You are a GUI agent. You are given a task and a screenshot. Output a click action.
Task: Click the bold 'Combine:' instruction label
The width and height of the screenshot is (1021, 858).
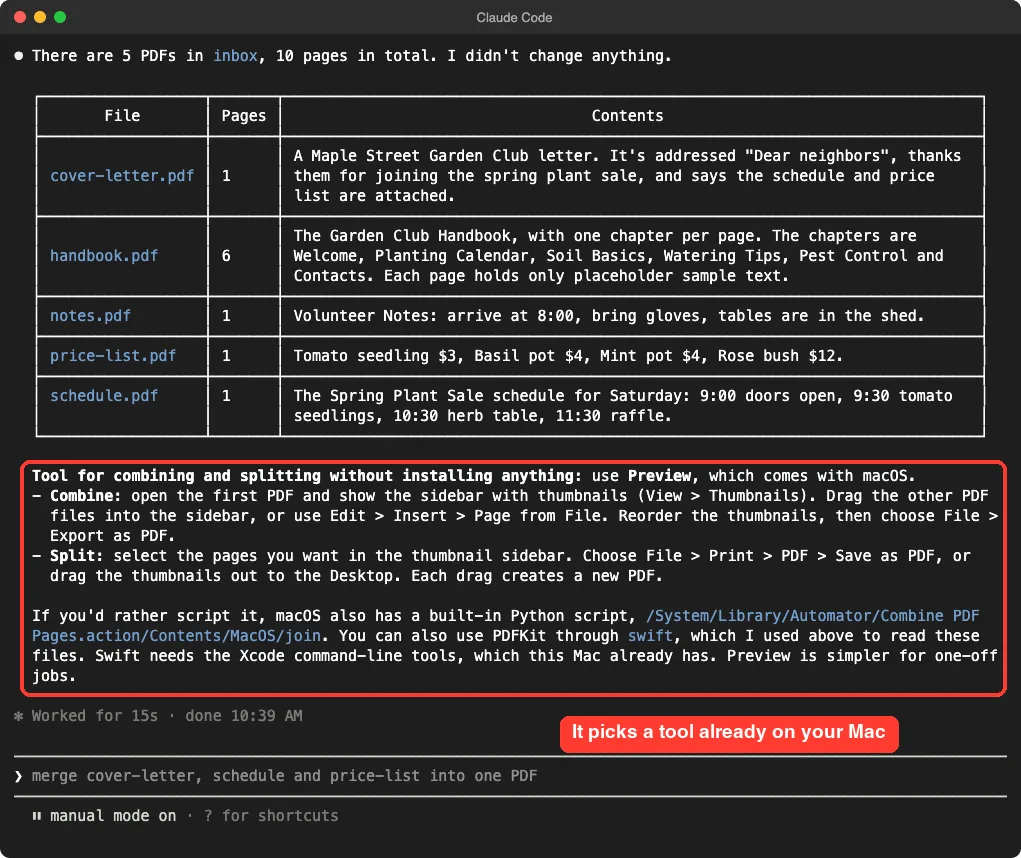(x=86, y=496)
